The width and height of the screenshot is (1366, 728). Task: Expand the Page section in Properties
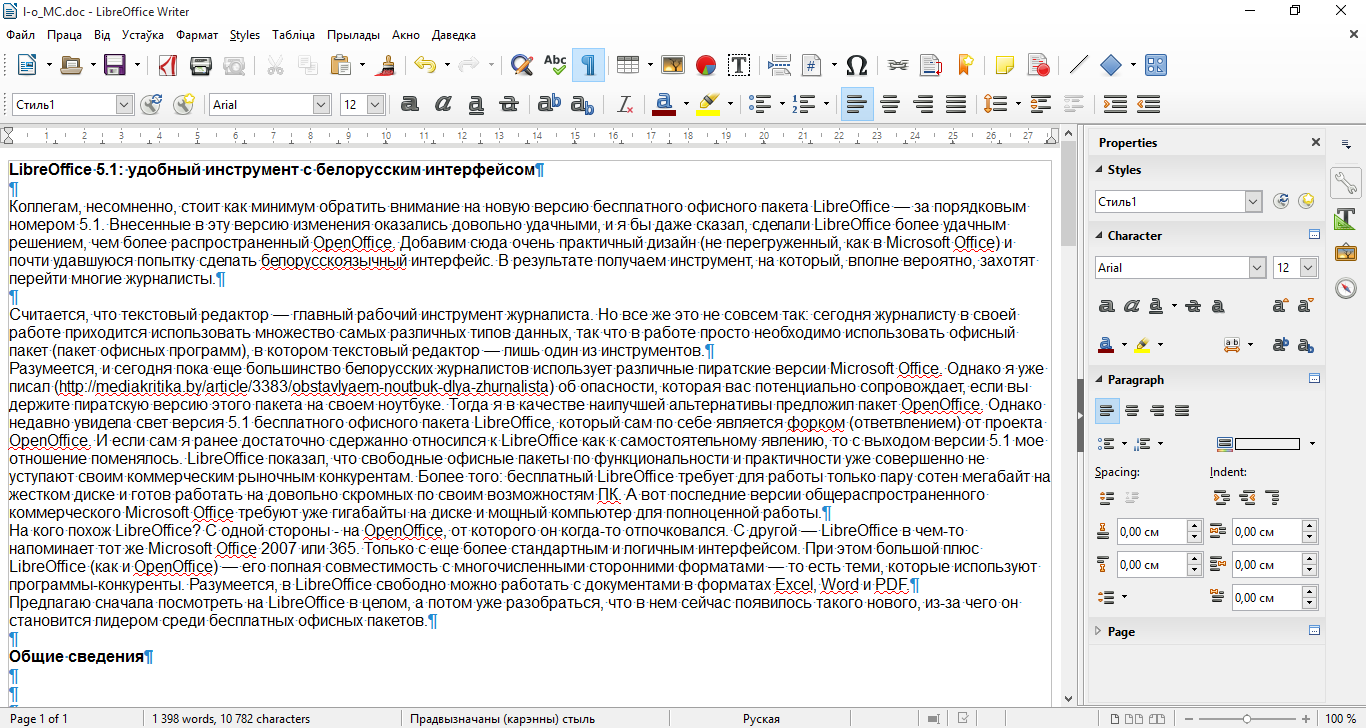click(1121, 632)
